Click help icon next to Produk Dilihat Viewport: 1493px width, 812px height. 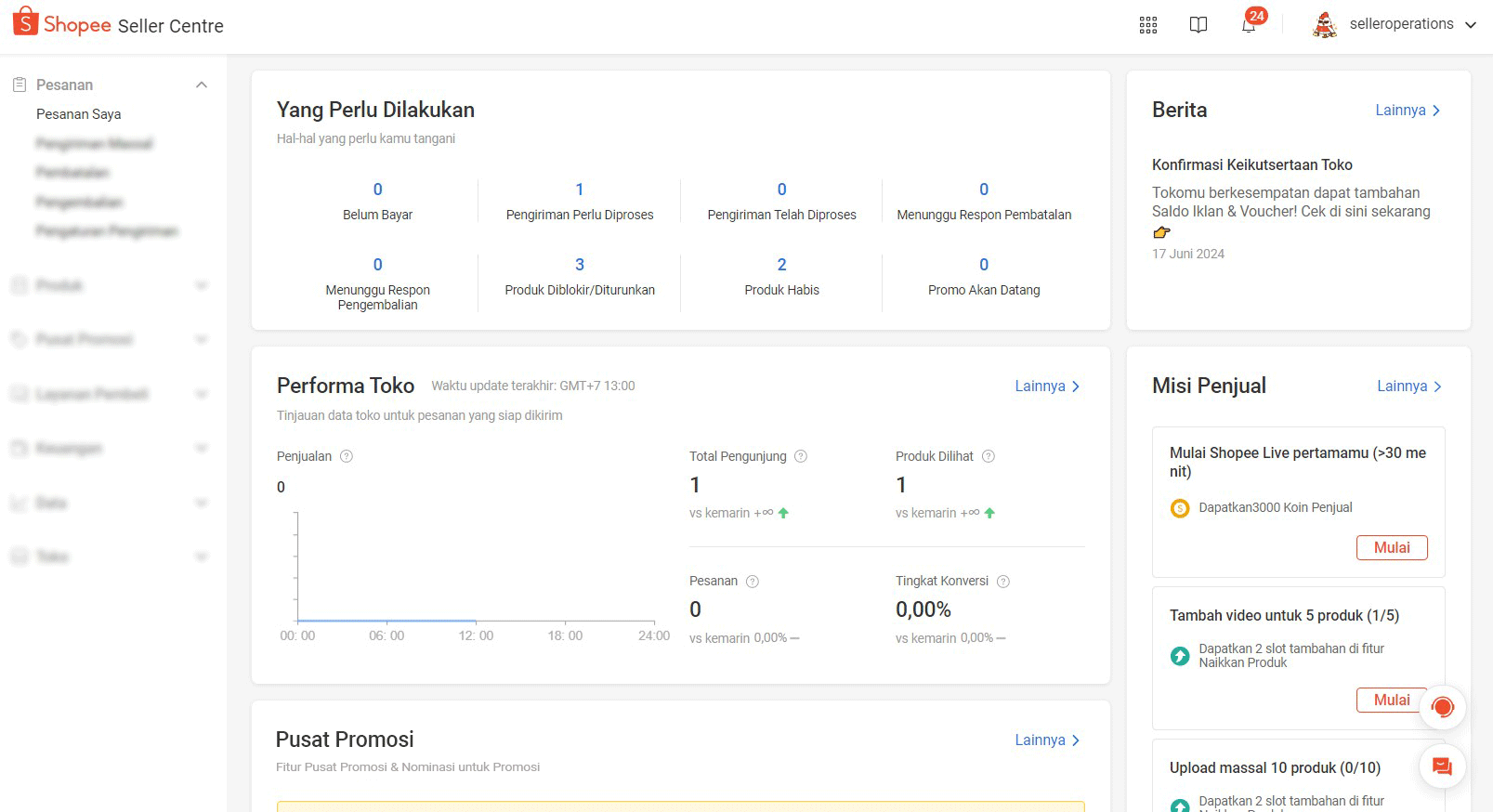click(x=989, y=456)
